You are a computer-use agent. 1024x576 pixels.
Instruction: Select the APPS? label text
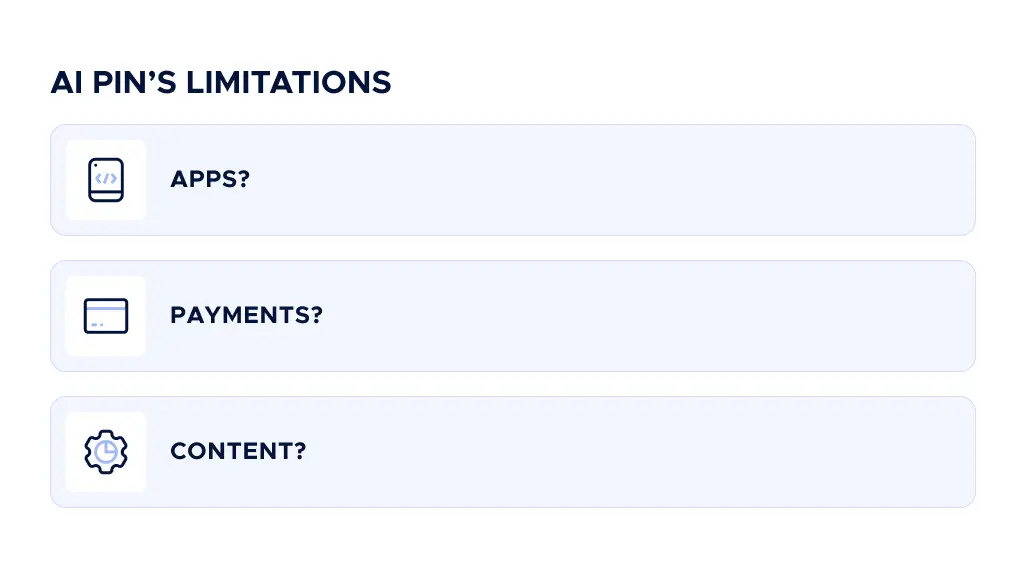pos(210,180)
